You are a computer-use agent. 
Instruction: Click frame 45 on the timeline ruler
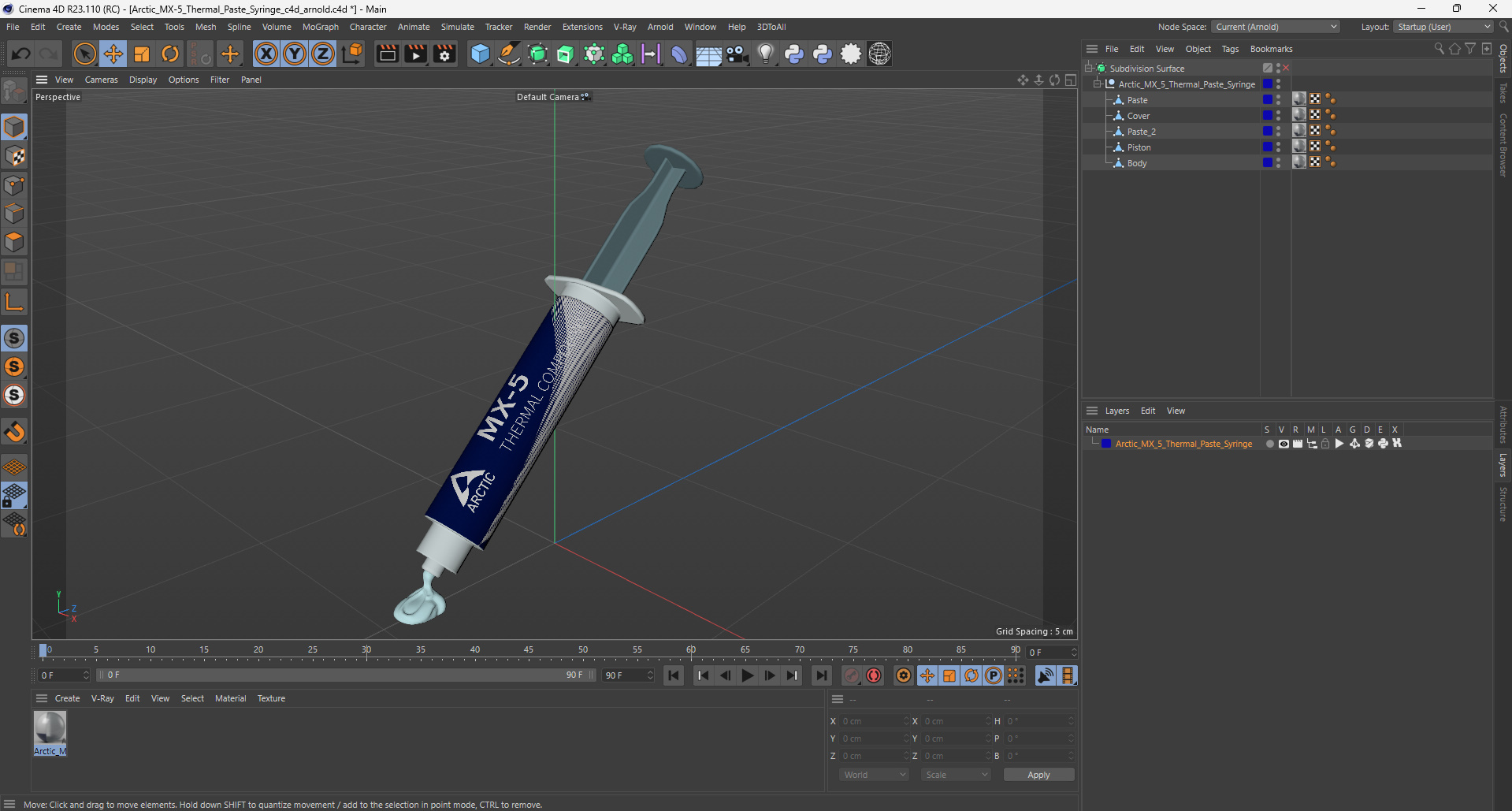(529, 651)
